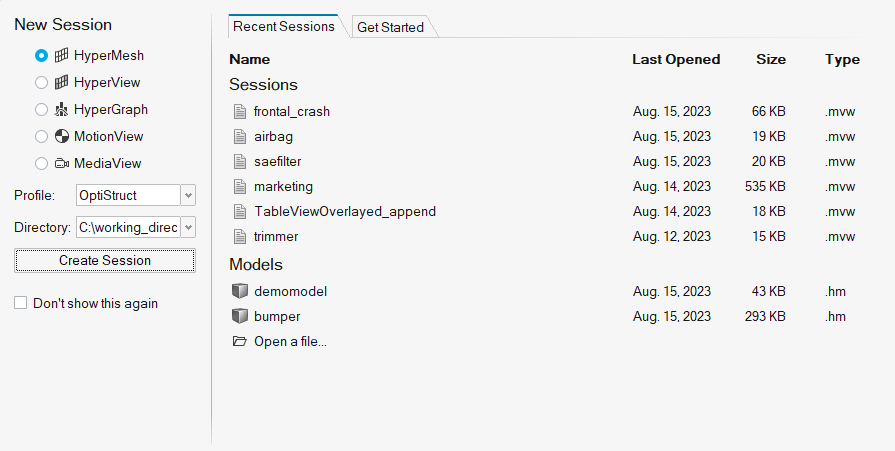The height and width of the screenshot is (451, 895).
Task: Click the HyperMesh mesh icon
Action: pos(62,55)
